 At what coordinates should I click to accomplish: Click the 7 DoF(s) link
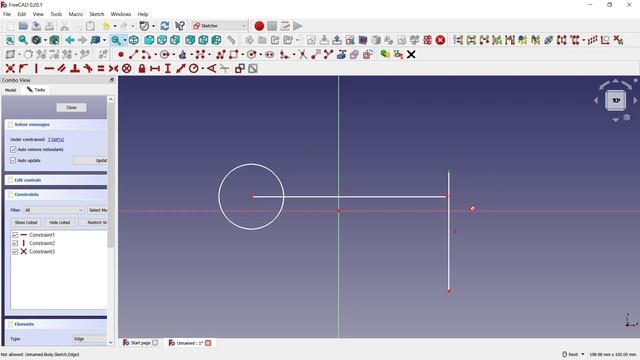coord(56,140)
